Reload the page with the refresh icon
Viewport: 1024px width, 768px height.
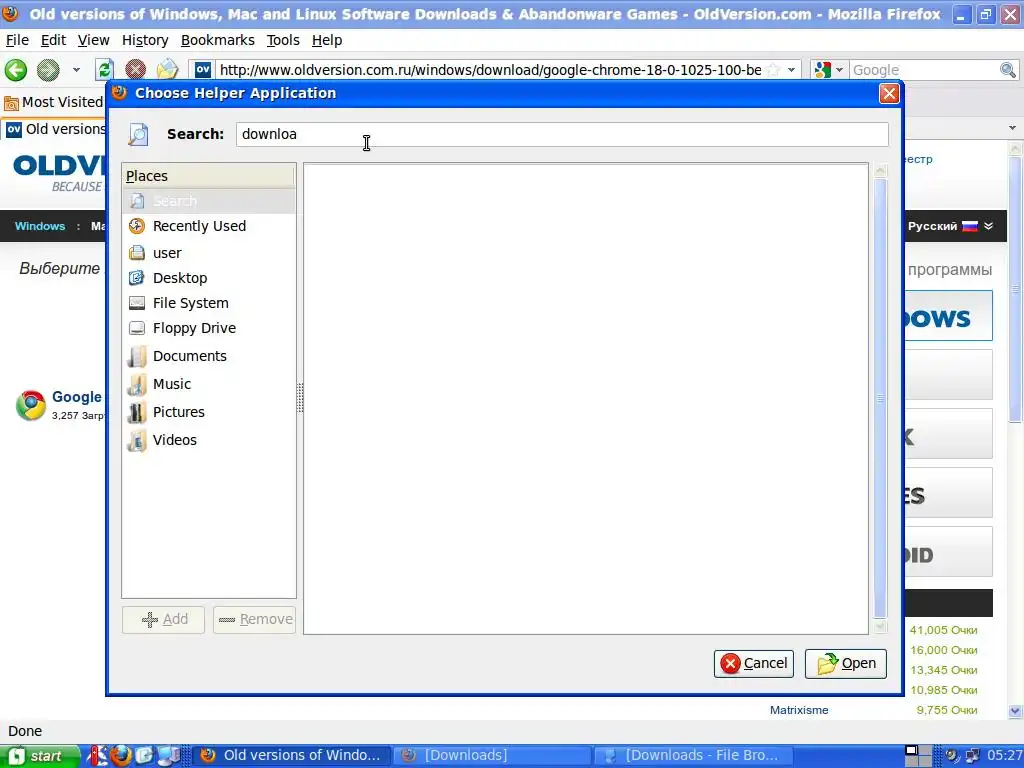click(x=104, y=70)
